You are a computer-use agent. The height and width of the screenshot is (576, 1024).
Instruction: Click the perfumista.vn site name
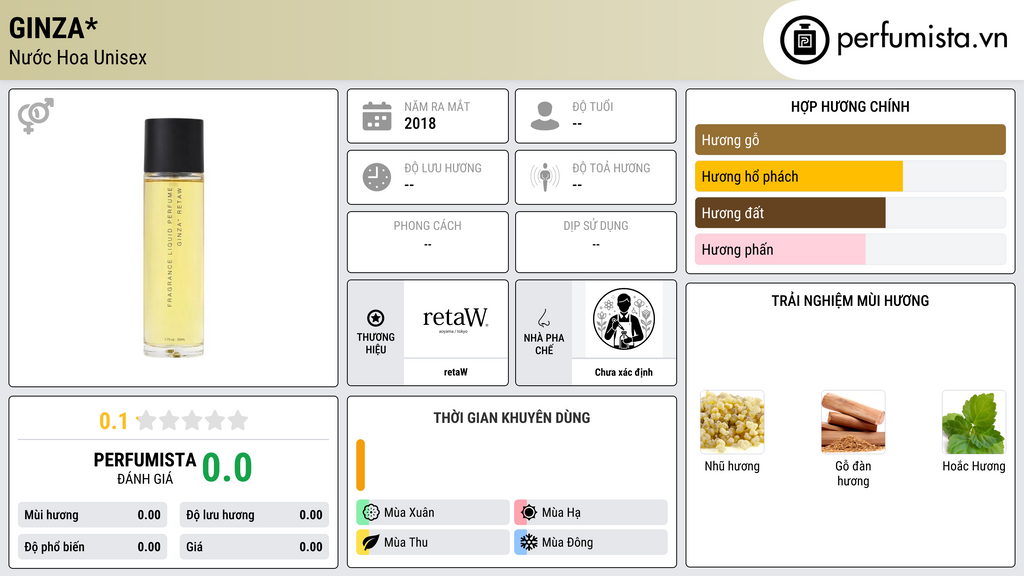(922, 39)
